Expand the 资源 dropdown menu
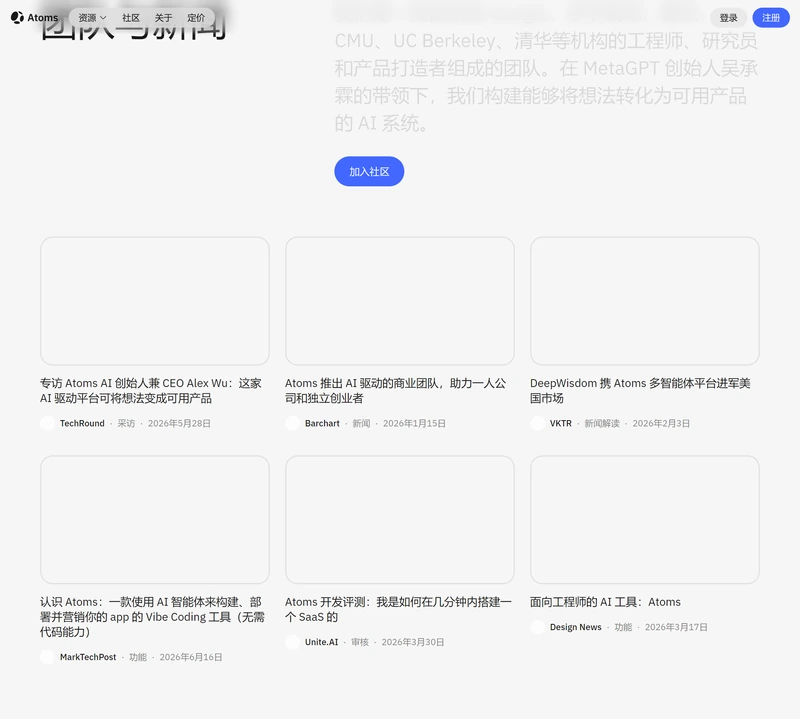Viewport: 800px width, 719px height. (x=92, y=18)
